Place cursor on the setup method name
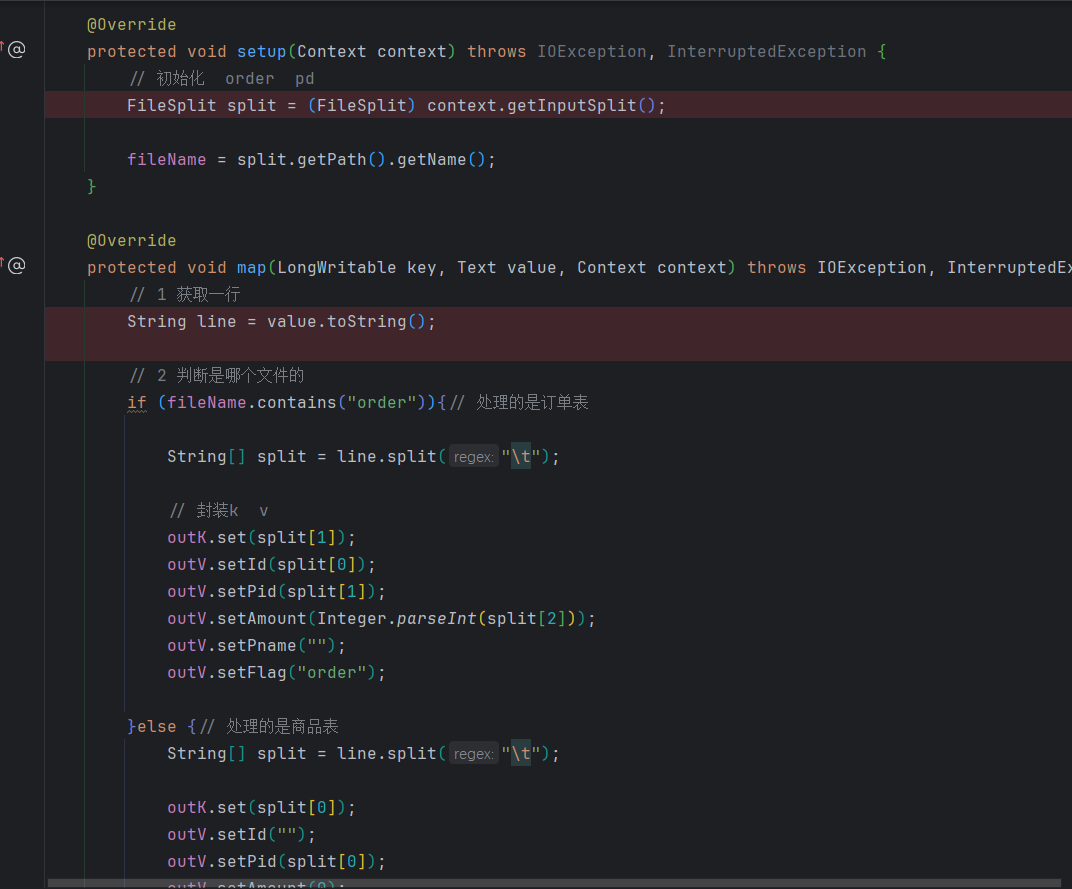The height and width of the screenshot is (889, 1072). click(261, 52)
